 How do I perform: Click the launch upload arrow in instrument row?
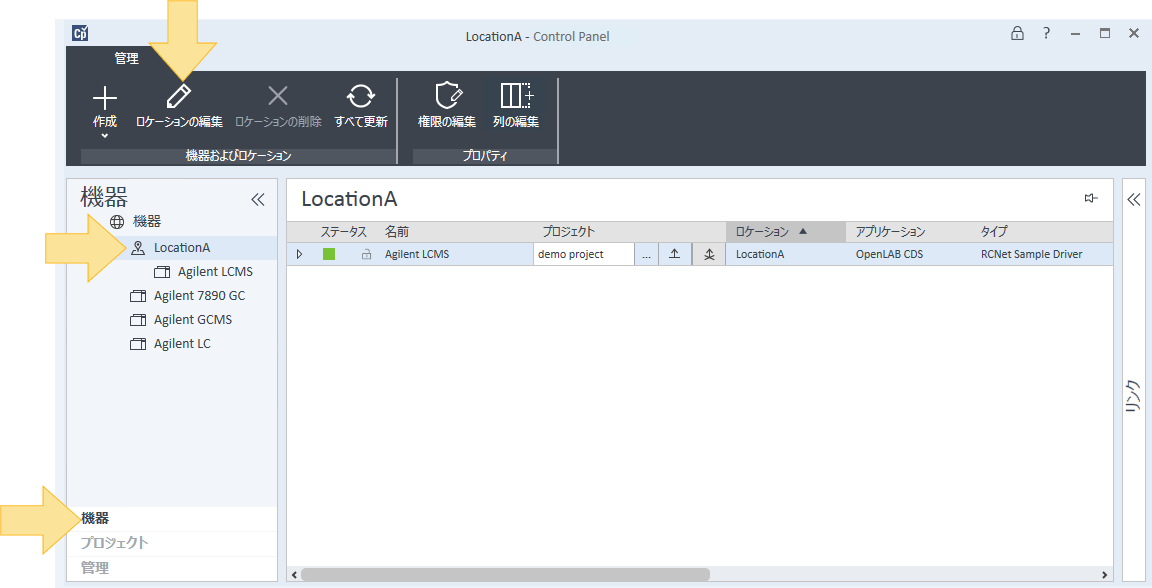[674, 254]
